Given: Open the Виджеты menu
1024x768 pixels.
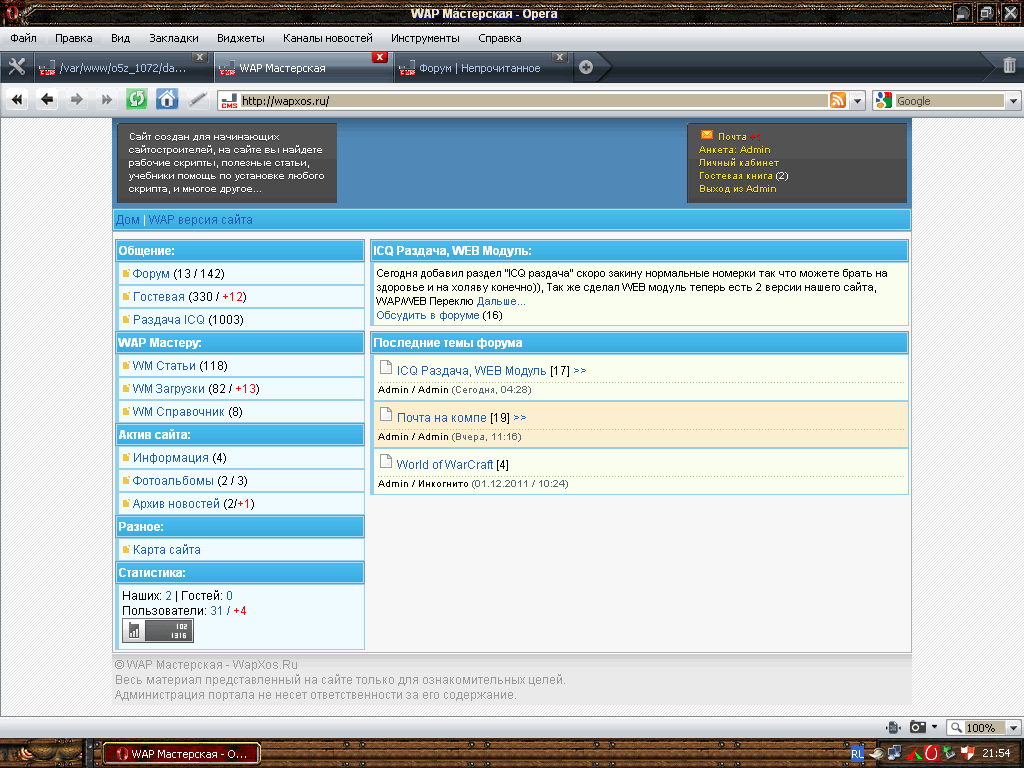Looking at the screenshot, I should (x=241, y=38).
